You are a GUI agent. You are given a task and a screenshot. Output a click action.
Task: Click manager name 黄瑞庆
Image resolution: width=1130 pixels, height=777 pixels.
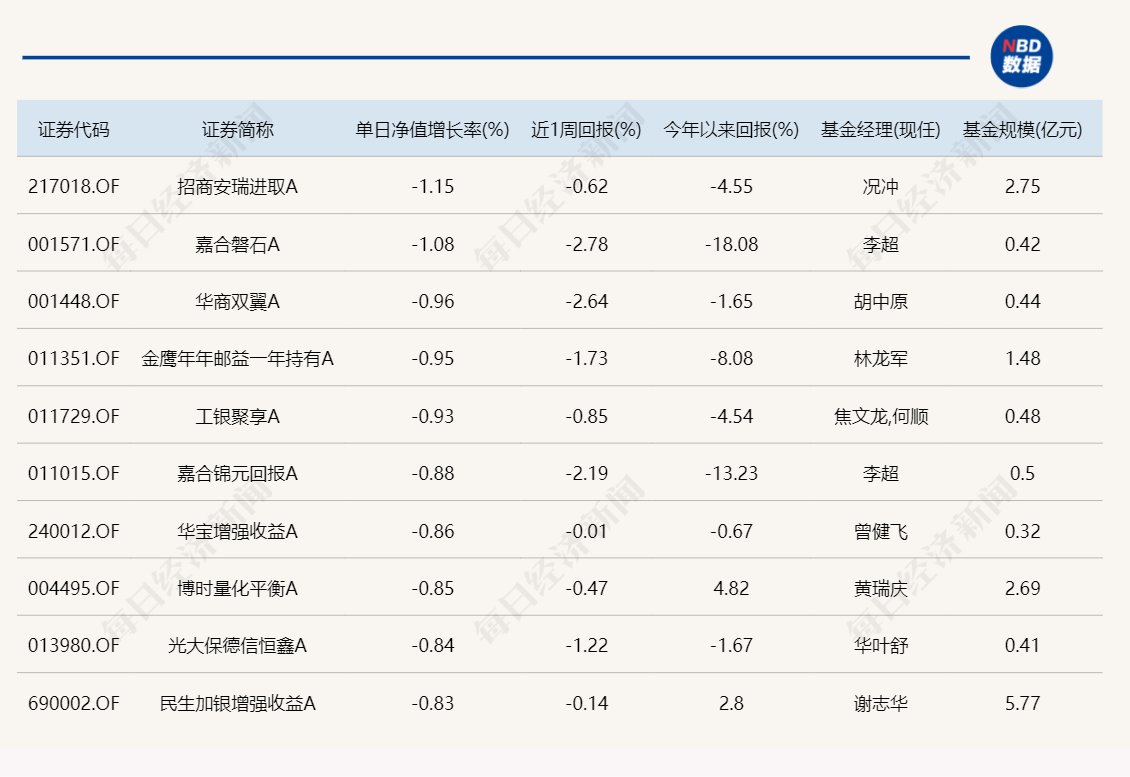click(881, 588)
